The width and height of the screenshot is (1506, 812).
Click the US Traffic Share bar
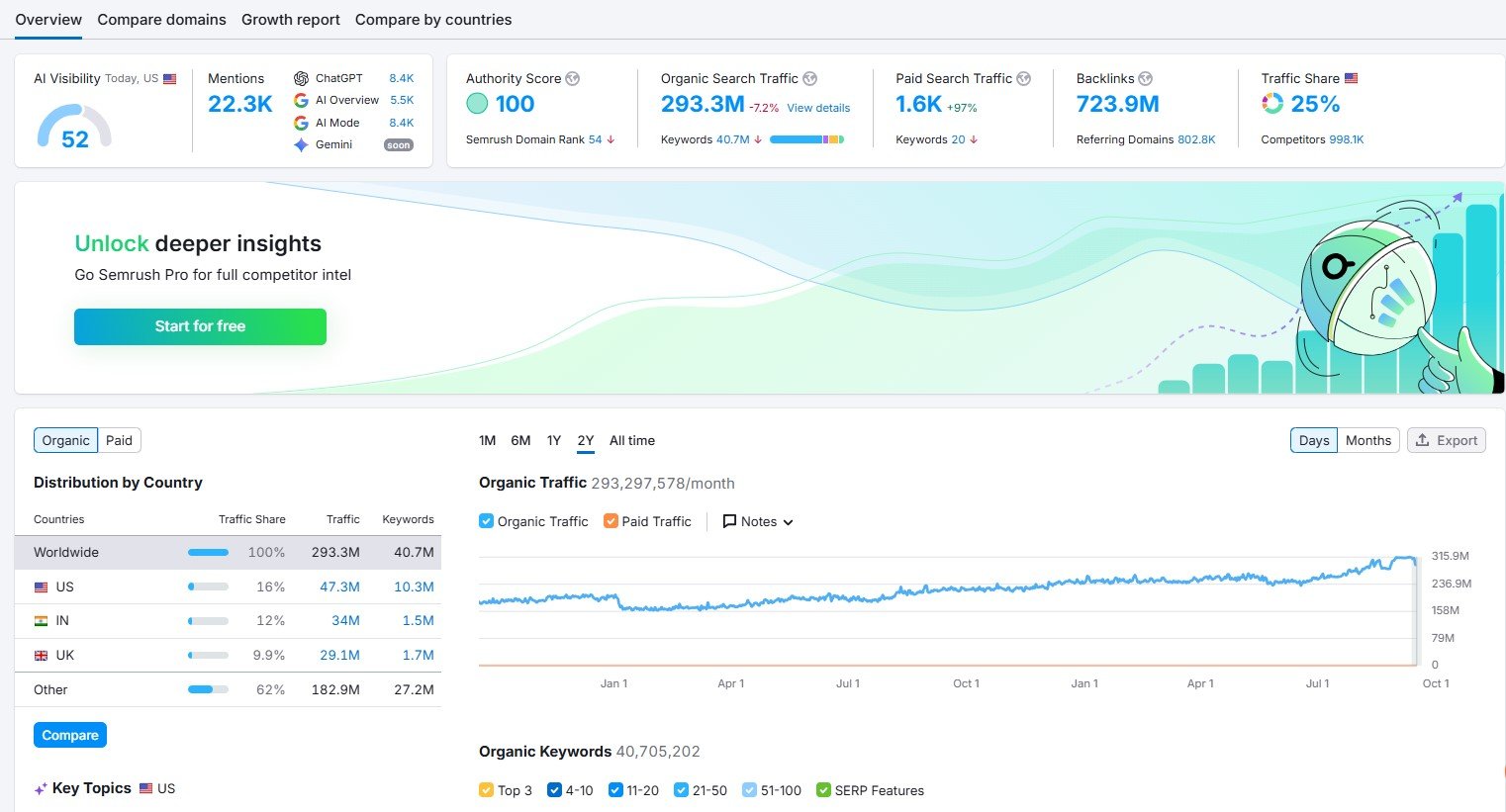tap(208, 586)
